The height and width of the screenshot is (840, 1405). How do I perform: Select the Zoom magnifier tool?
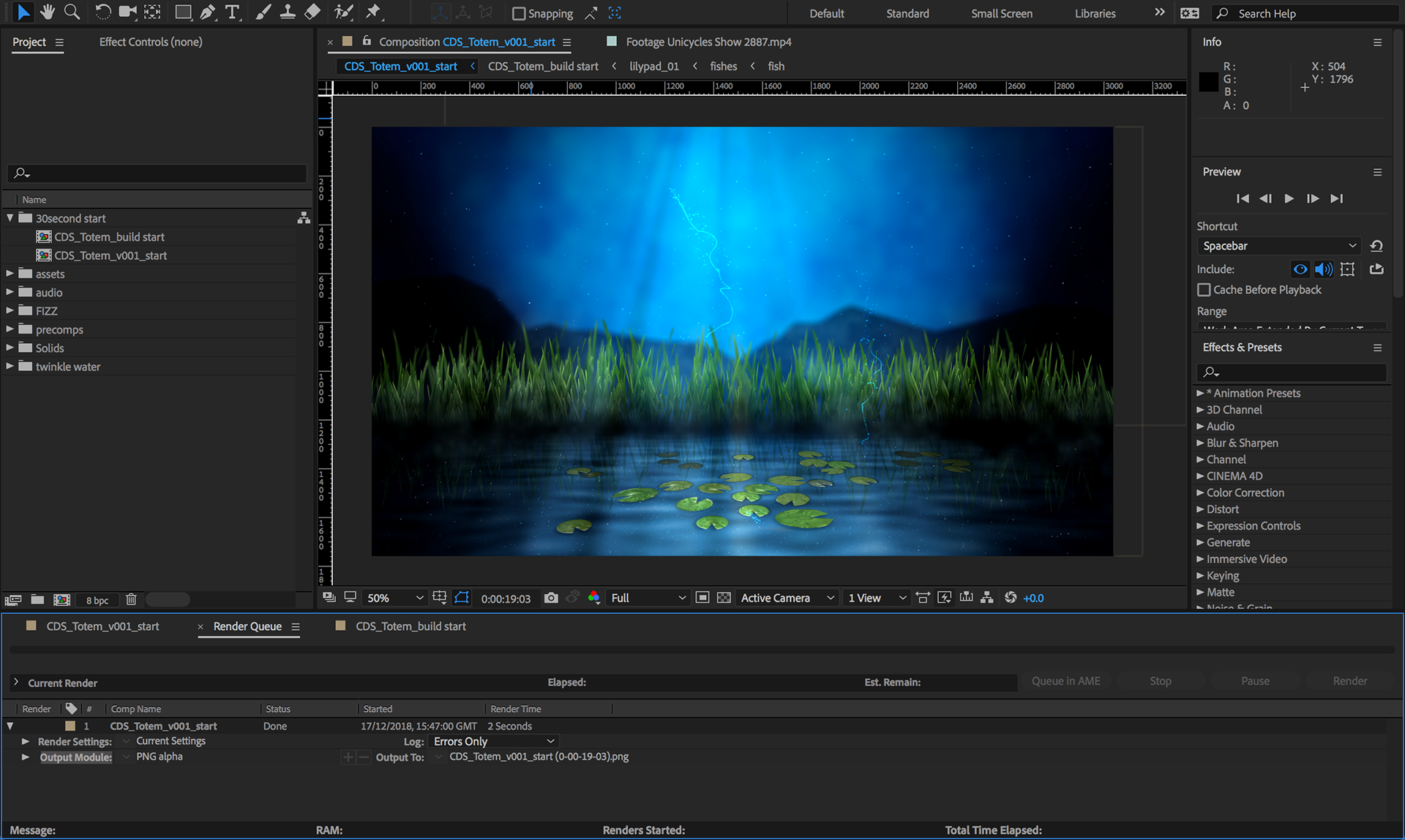pos(72,12)
